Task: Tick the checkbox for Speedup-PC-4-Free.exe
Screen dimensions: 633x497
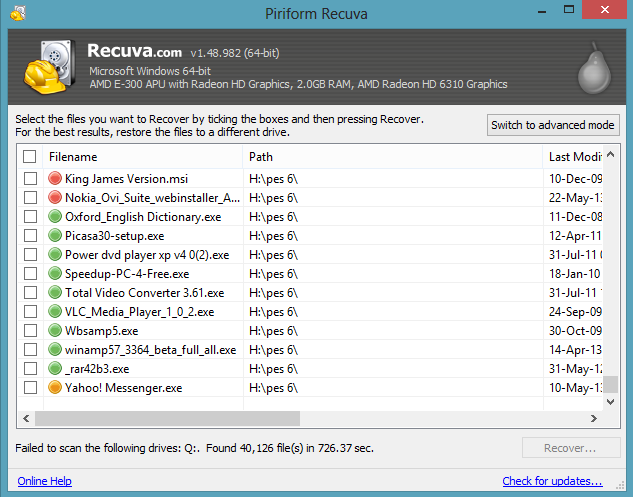Action: (30, 273)
